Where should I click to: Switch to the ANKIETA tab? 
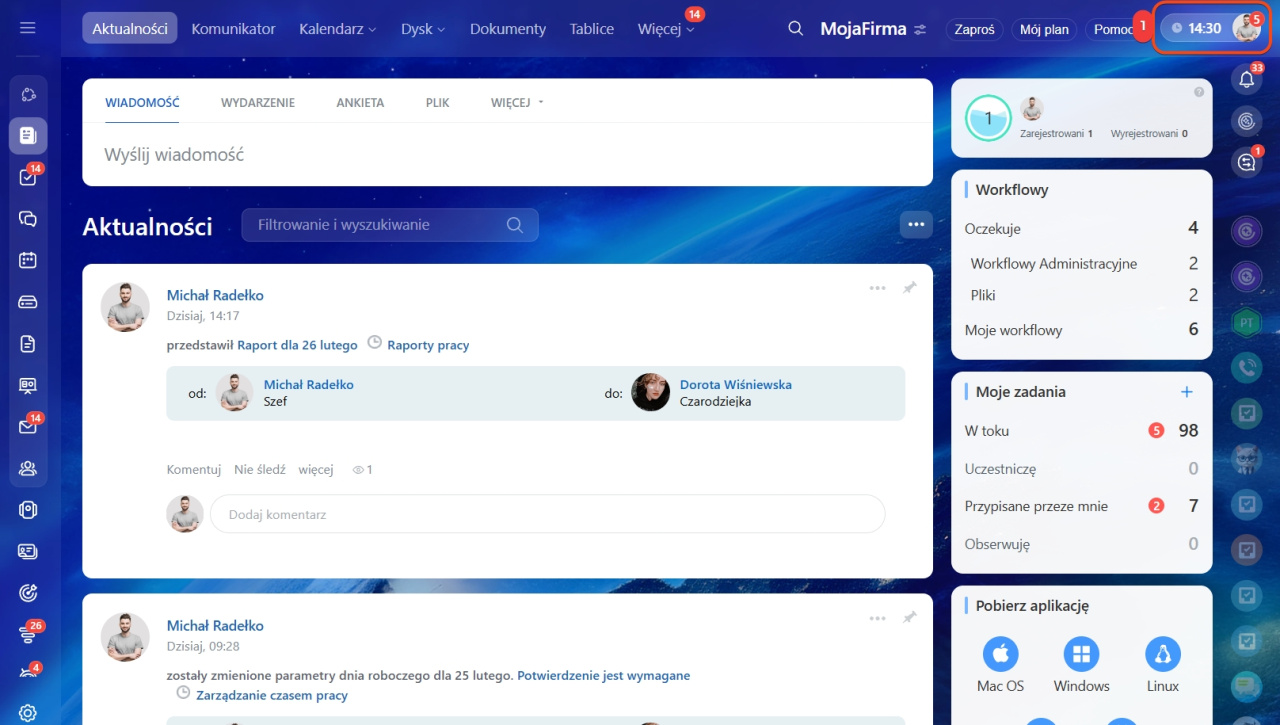tap(360, 102)
